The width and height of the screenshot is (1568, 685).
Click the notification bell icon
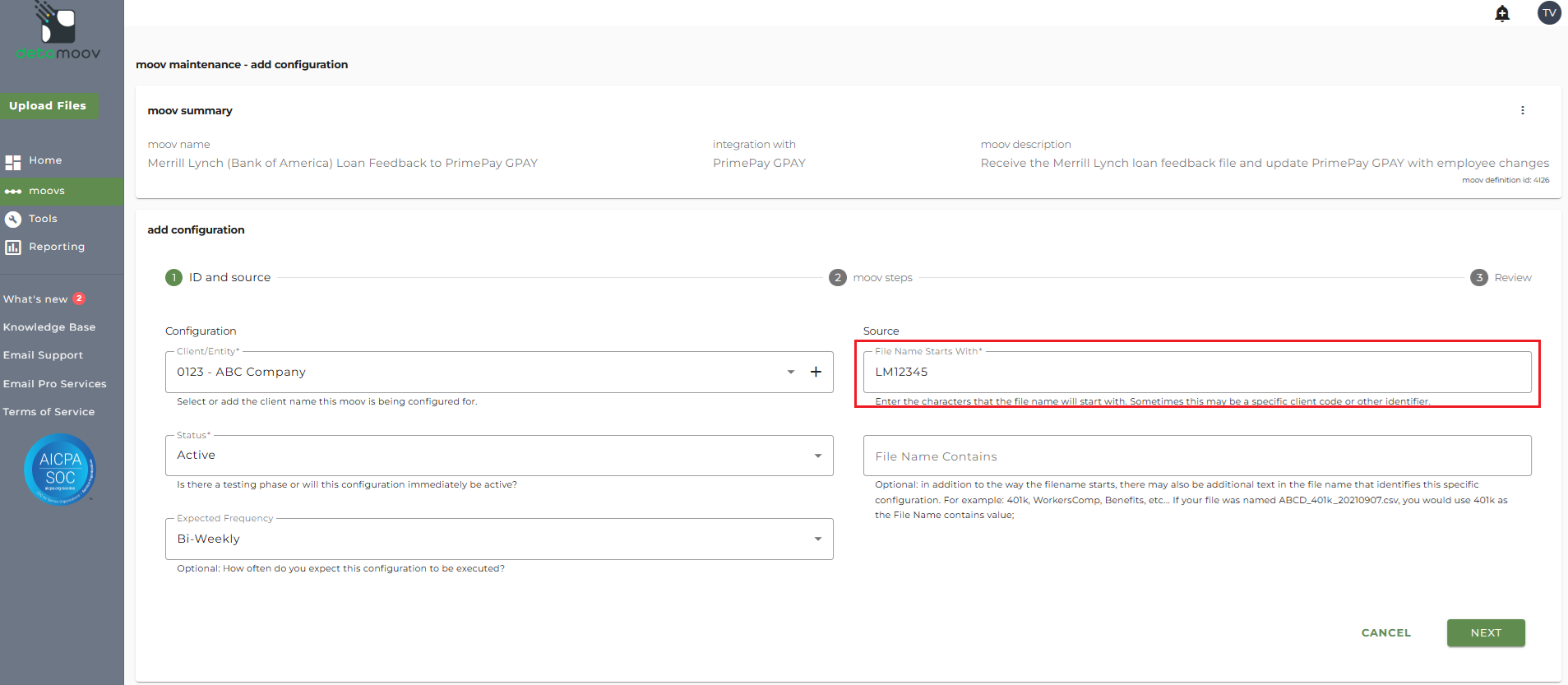click(x=1502, y=14)
